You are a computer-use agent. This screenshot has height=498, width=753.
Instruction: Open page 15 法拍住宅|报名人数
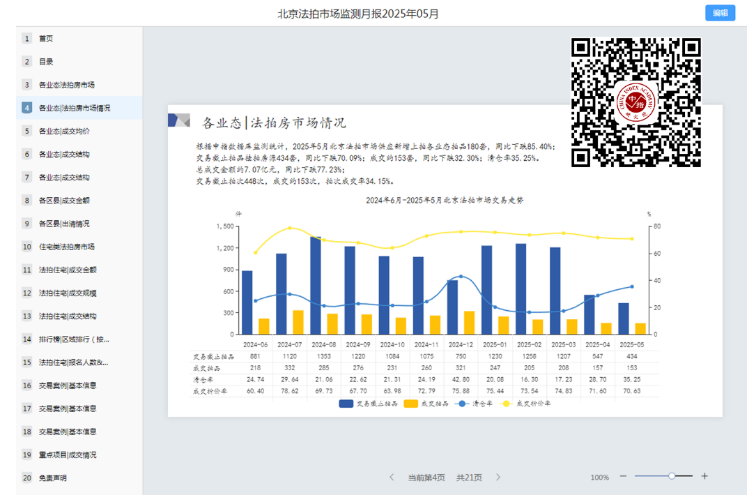tap(79, 362)
